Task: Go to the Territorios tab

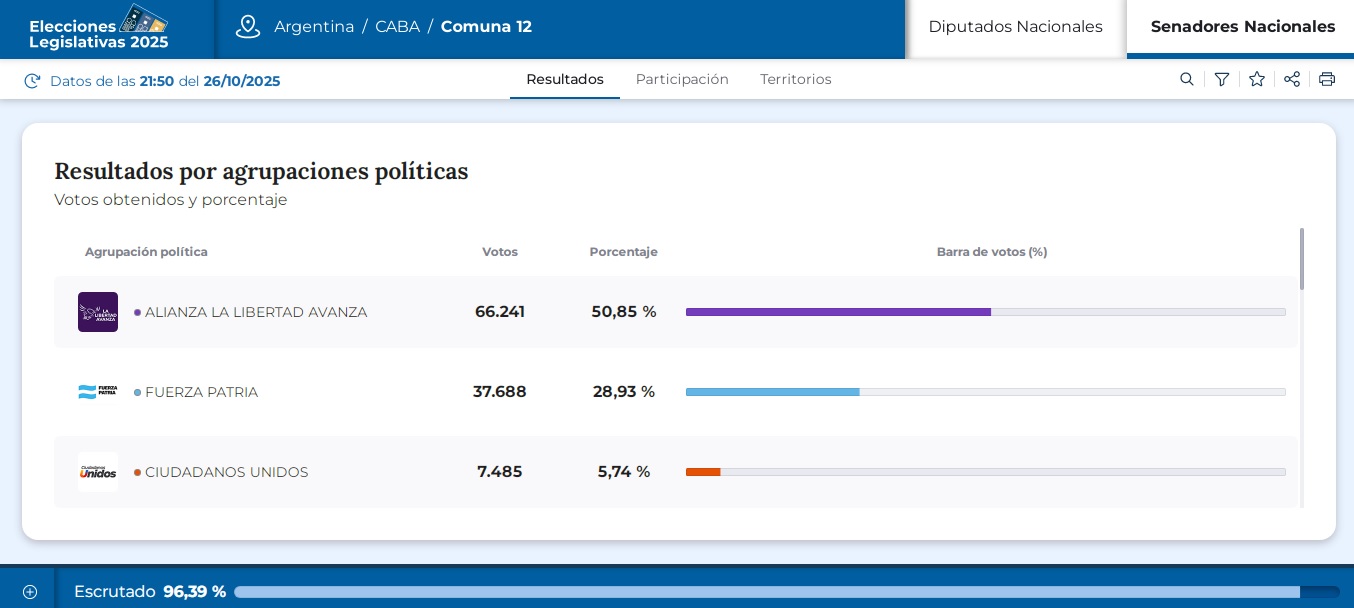Action: 795,79
